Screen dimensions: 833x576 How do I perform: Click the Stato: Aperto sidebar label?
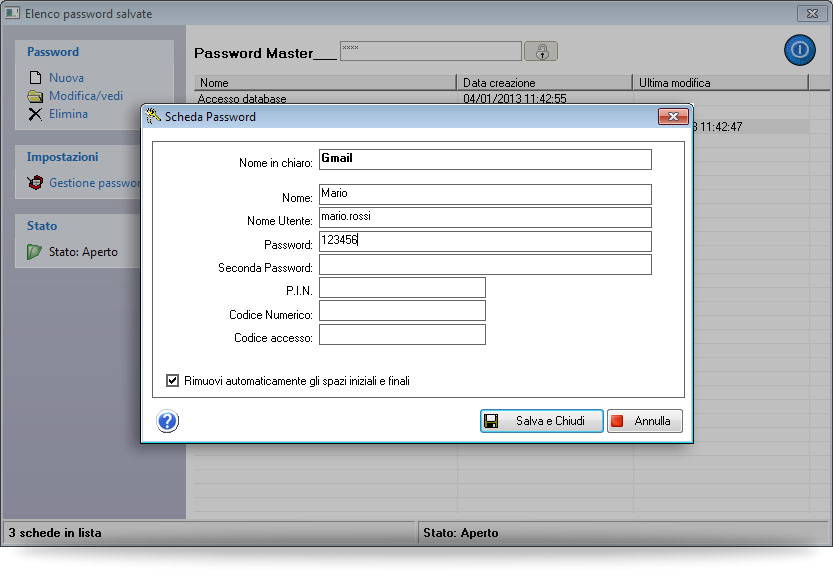tap(83, 252)
